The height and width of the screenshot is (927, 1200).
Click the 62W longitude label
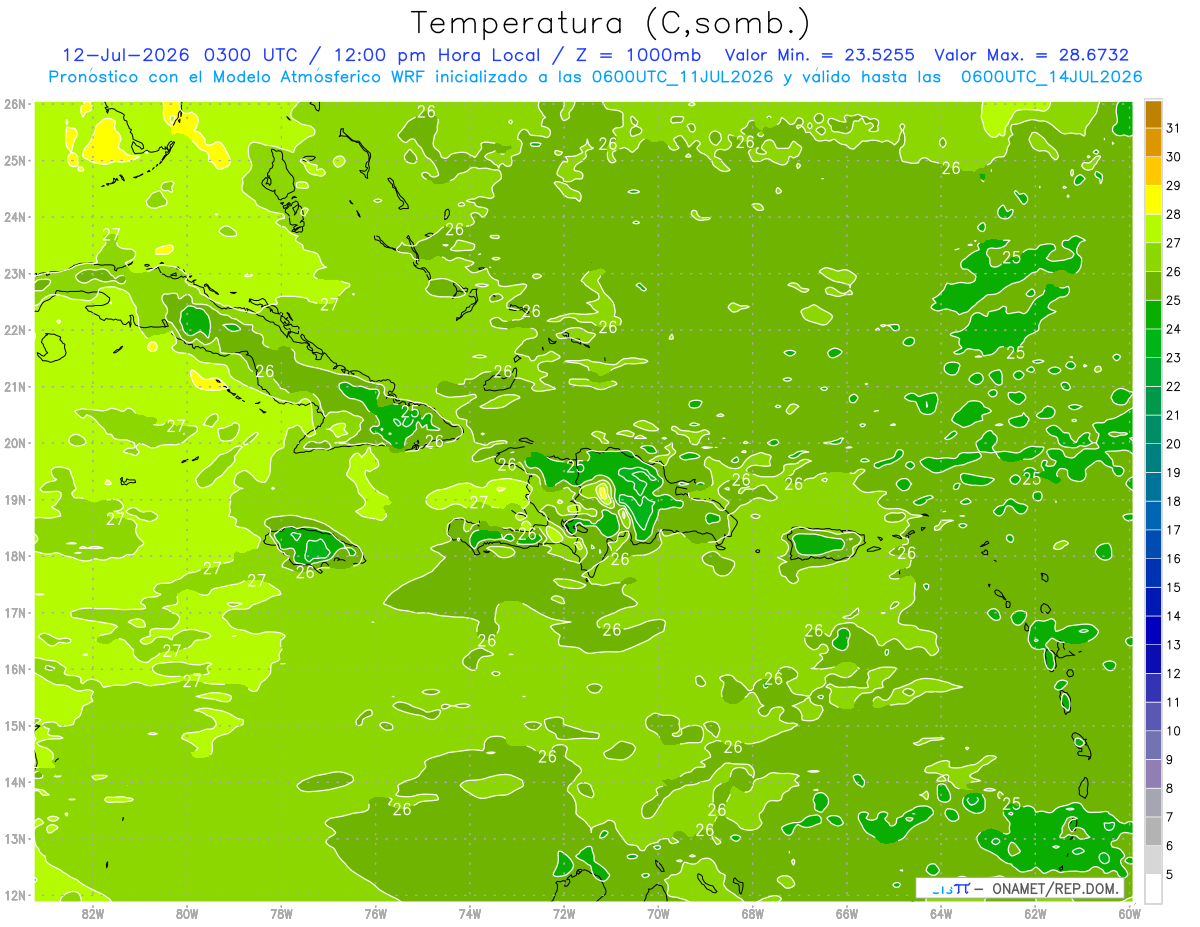click(1036, 912)
